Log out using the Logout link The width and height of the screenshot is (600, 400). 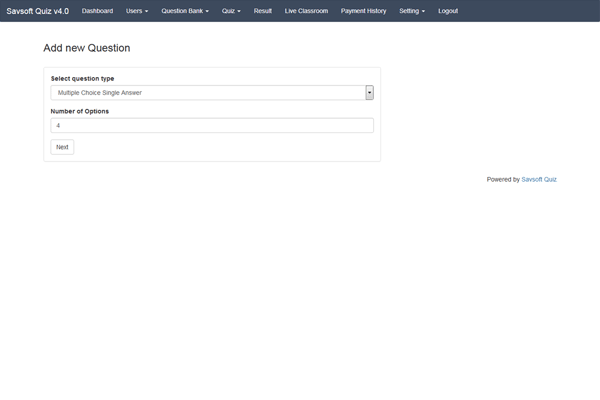[448, 11]
